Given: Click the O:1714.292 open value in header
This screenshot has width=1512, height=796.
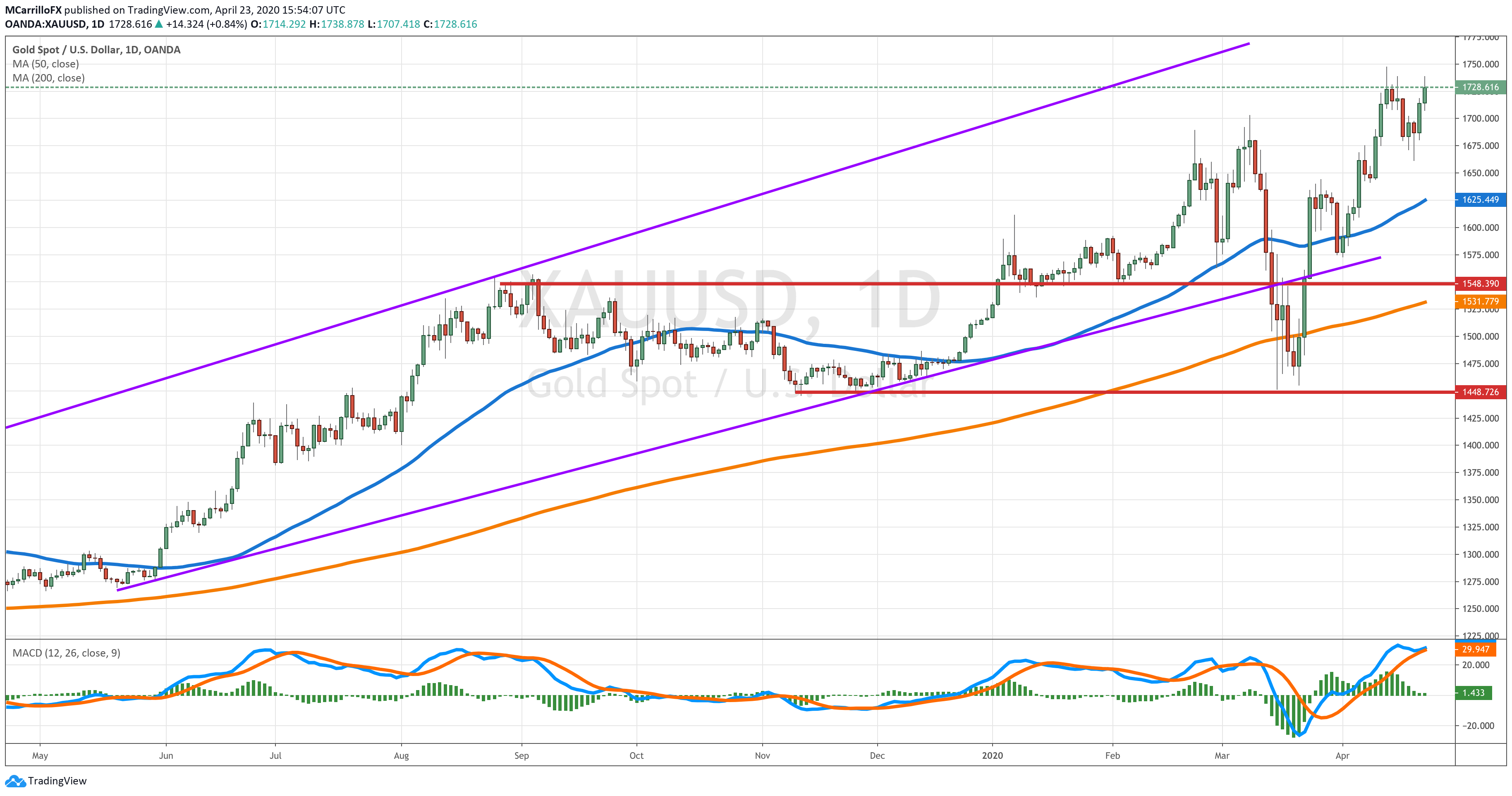Looking at the screenshot, I should coord(278,24).
